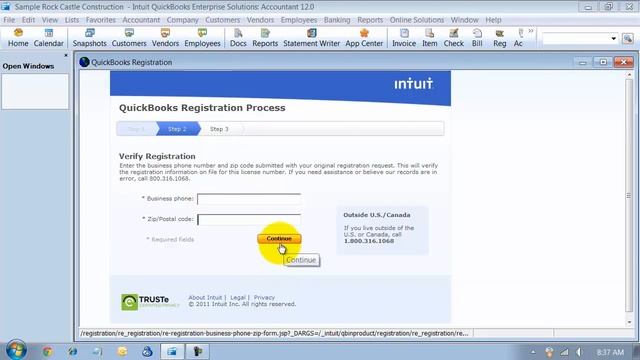Image resolution: width=640 pixels, height=360 pixels.
Task: Click the orange Continue button
Action: (x=279, y=238)
